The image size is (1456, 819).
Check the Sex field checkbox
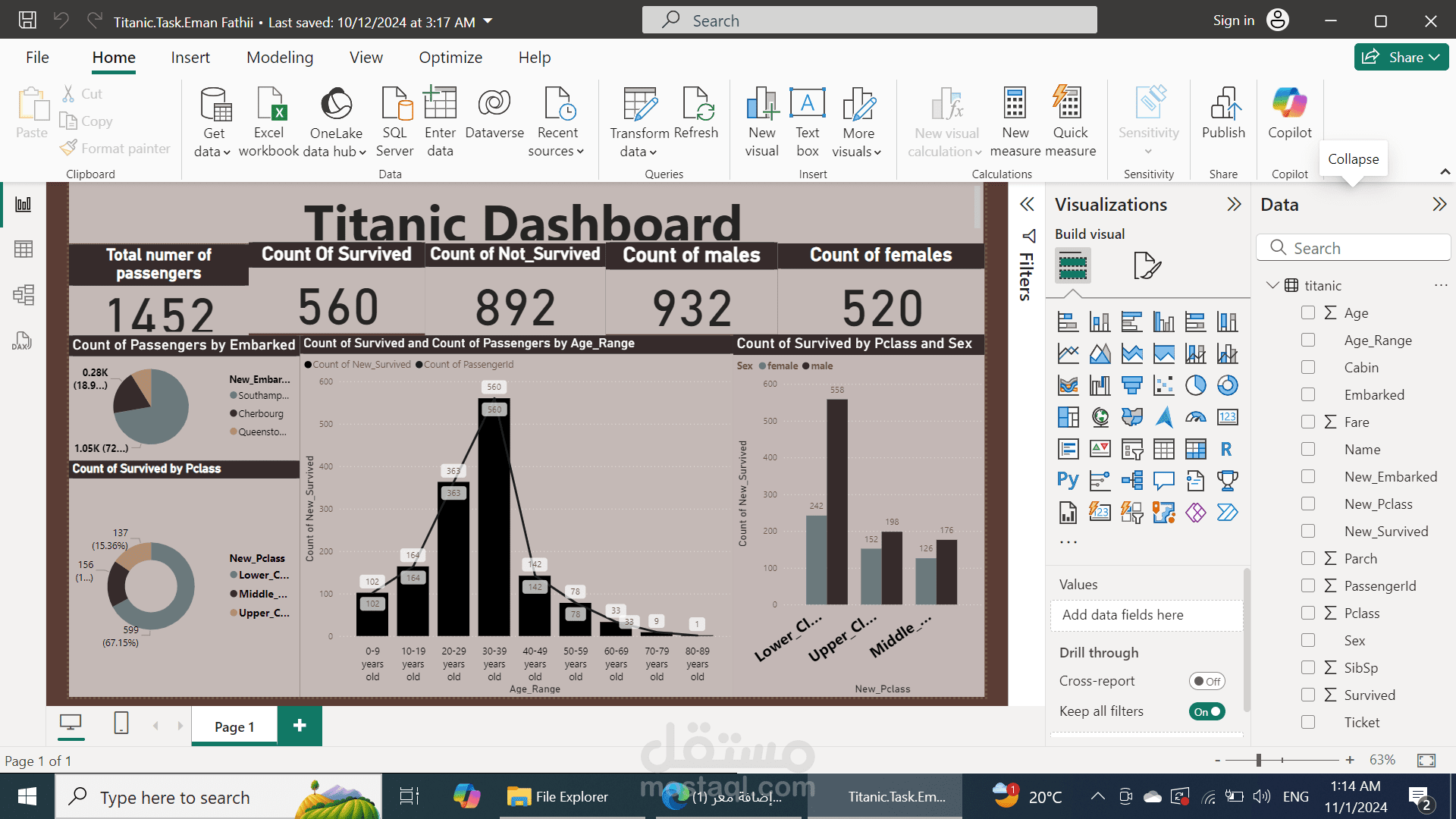pos(1308,640)
